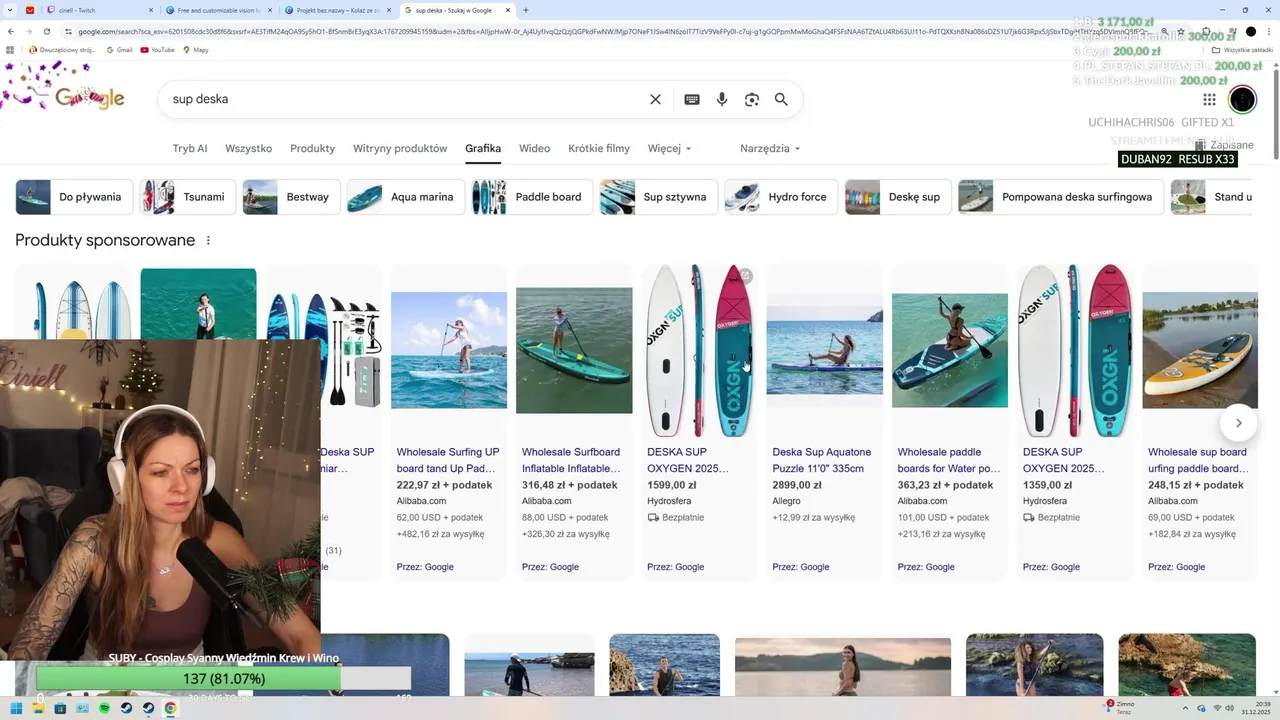Select the Wszystko search tab
The height and width of the screenshot is (720, 1280).
[x=248, y=148]
